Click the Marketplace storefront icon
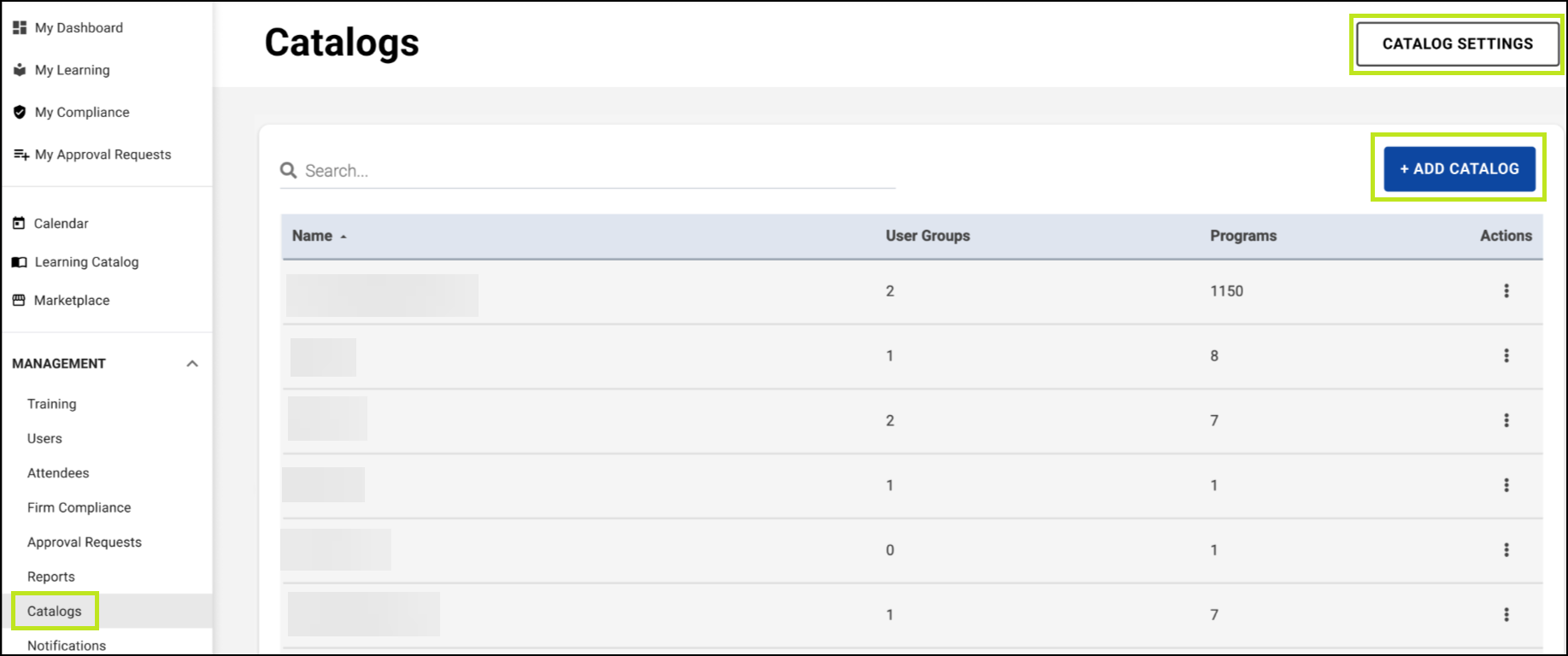The width and height of the screenshot is (1568, 656). 19,300
